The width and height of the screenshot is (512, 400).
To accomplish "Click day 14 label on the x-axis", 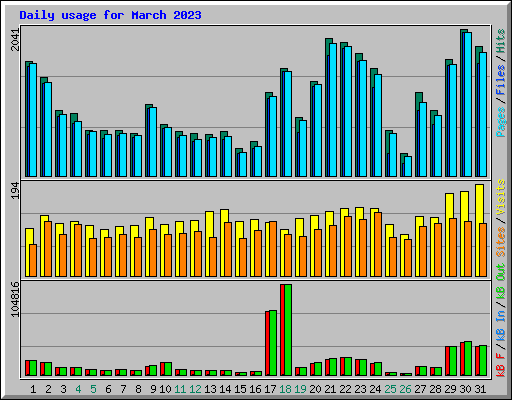I will (x=225, y=389).
